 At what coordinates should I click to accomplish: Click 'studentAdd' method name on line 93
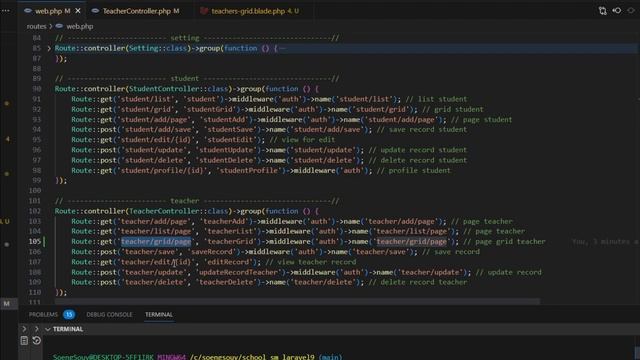224,120
